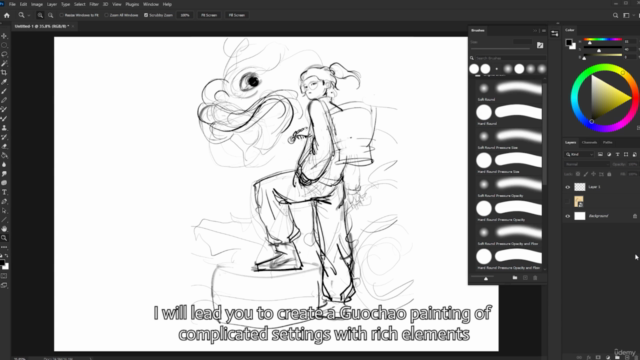Image resolution: width=640 pixels, height=360 pixels.
Task: Open the Zoom tool preset dropdown arrow
Action: 29,16
